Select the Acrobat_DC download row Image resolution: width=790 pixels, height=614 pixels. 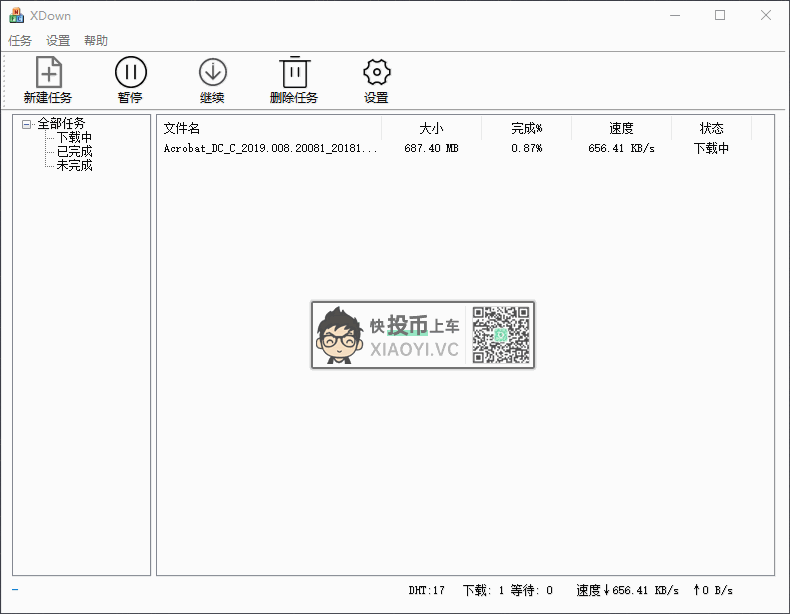(270, 148)
